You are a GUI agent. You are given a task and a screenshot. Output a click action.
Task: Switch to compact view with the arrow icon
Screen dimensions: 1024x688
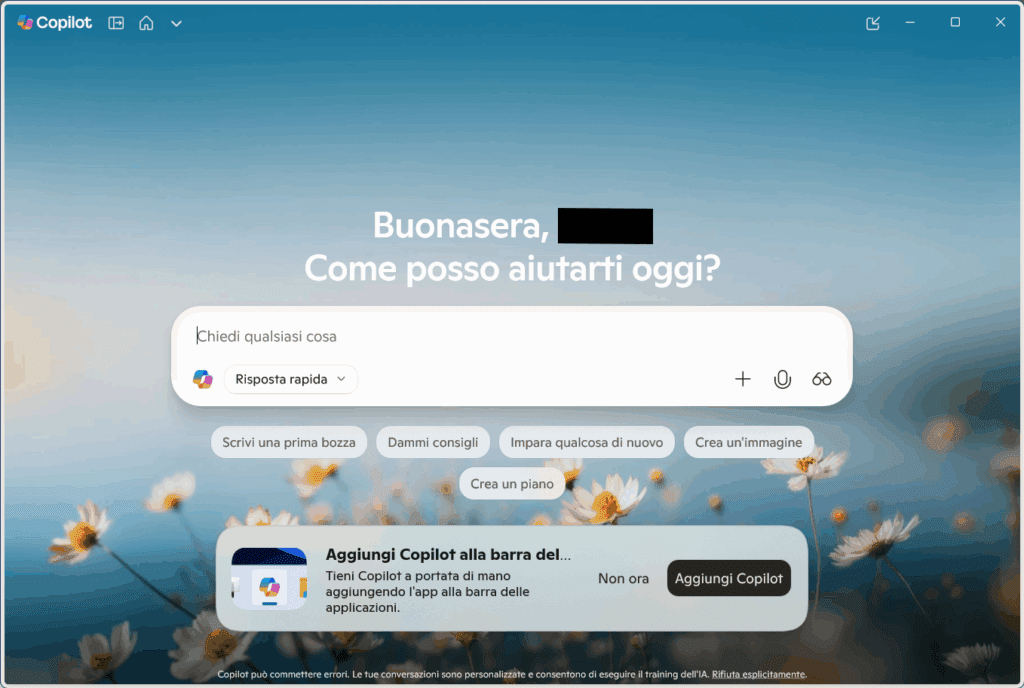[872, 23]
